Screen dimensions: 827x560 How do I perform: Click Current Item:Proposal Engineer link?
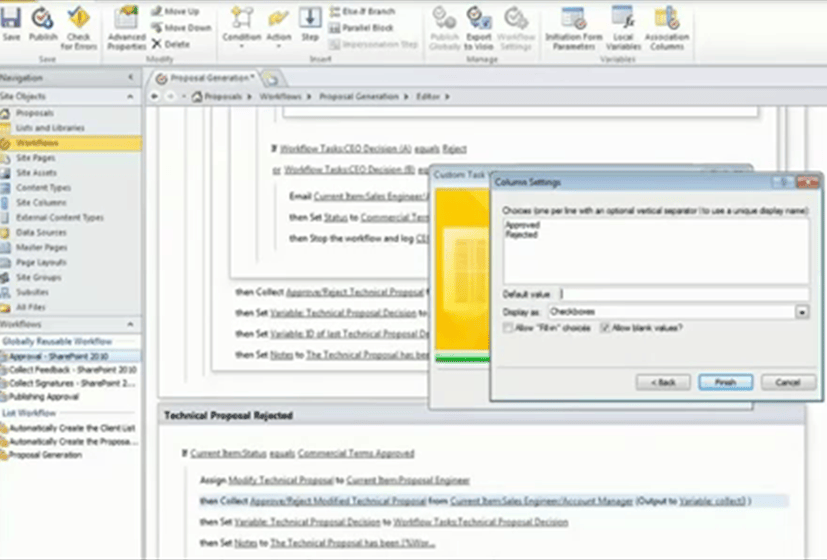(x=408, y=480)
